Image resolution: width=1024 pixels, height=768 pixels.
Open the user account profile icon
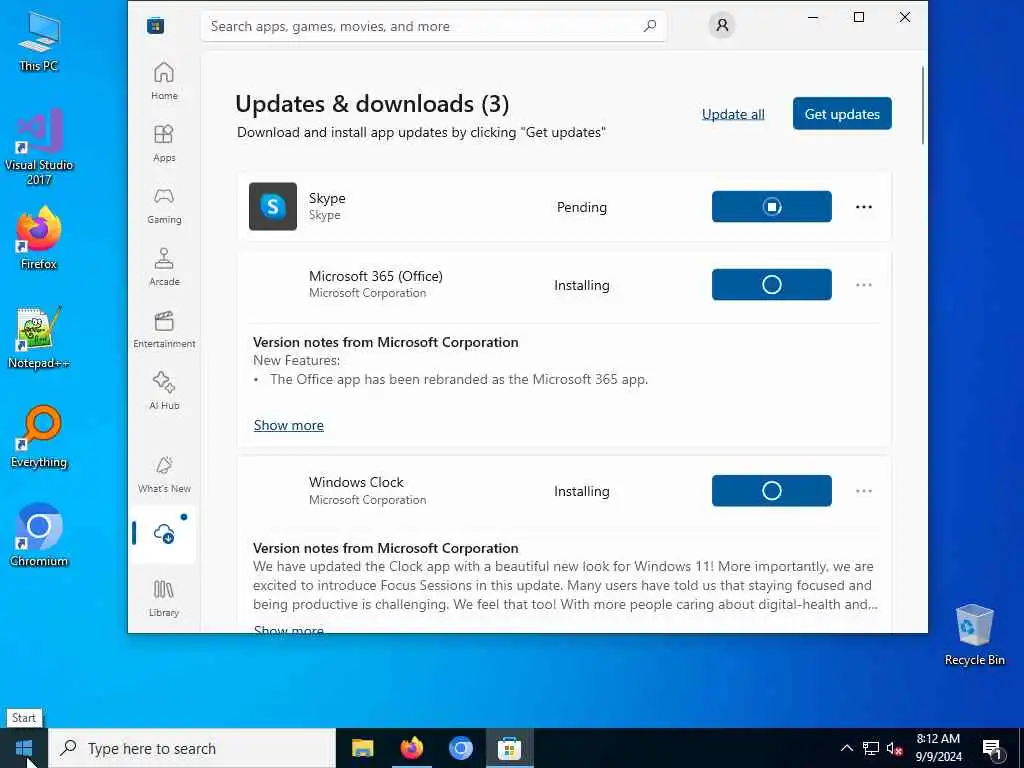722,25
